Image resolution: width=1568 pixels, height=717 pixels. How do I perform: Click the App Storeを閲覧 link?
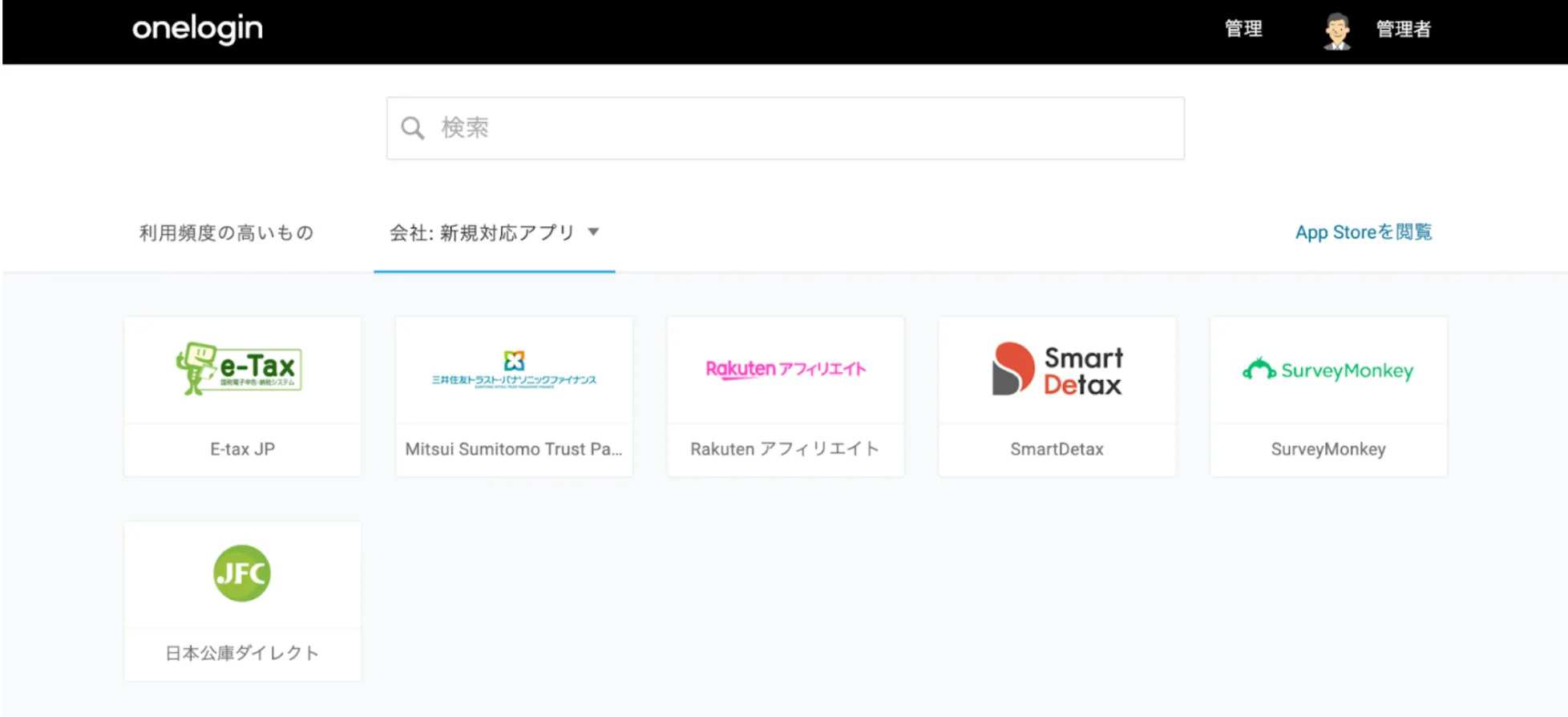point(1363,233)
